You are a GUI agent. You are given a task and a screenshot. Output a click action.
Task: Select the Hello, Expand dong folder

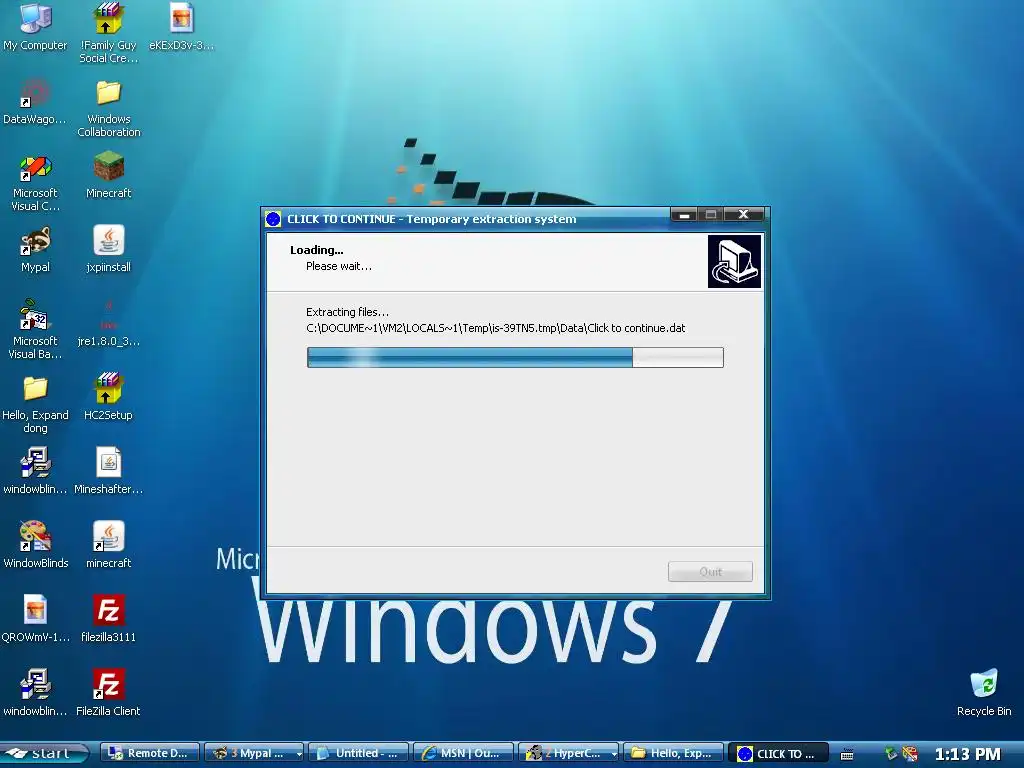click(35, 389)
